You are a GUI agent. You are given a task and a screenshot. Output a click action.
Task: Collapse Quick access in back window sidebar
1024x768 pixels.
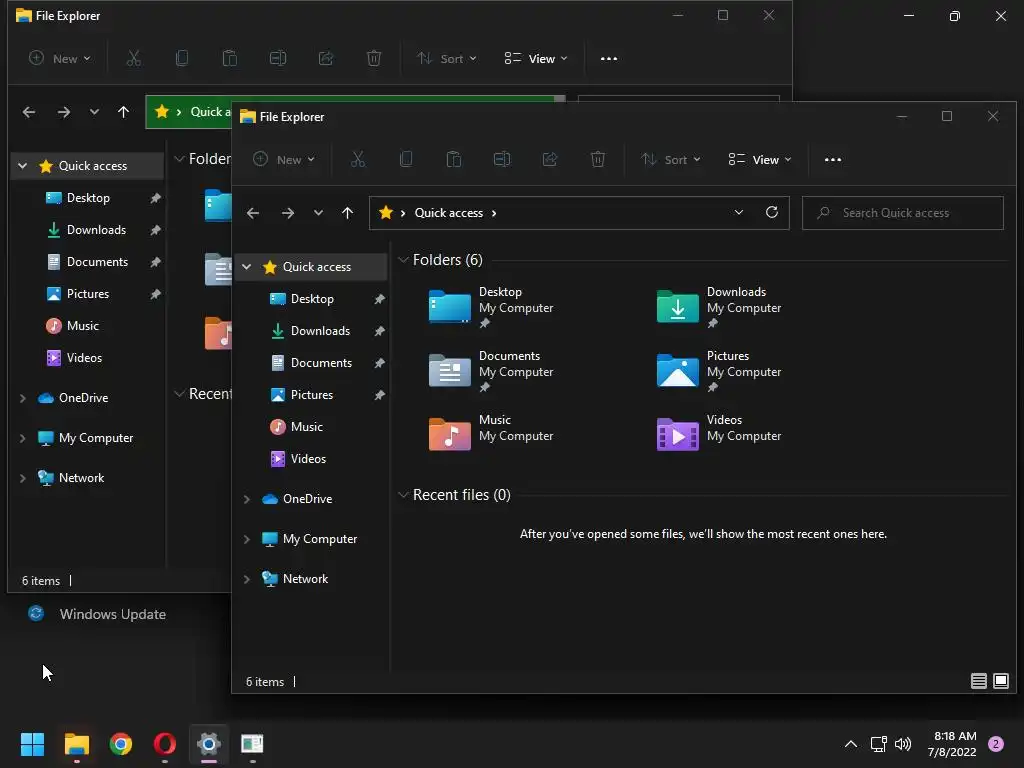click(23, 166)
